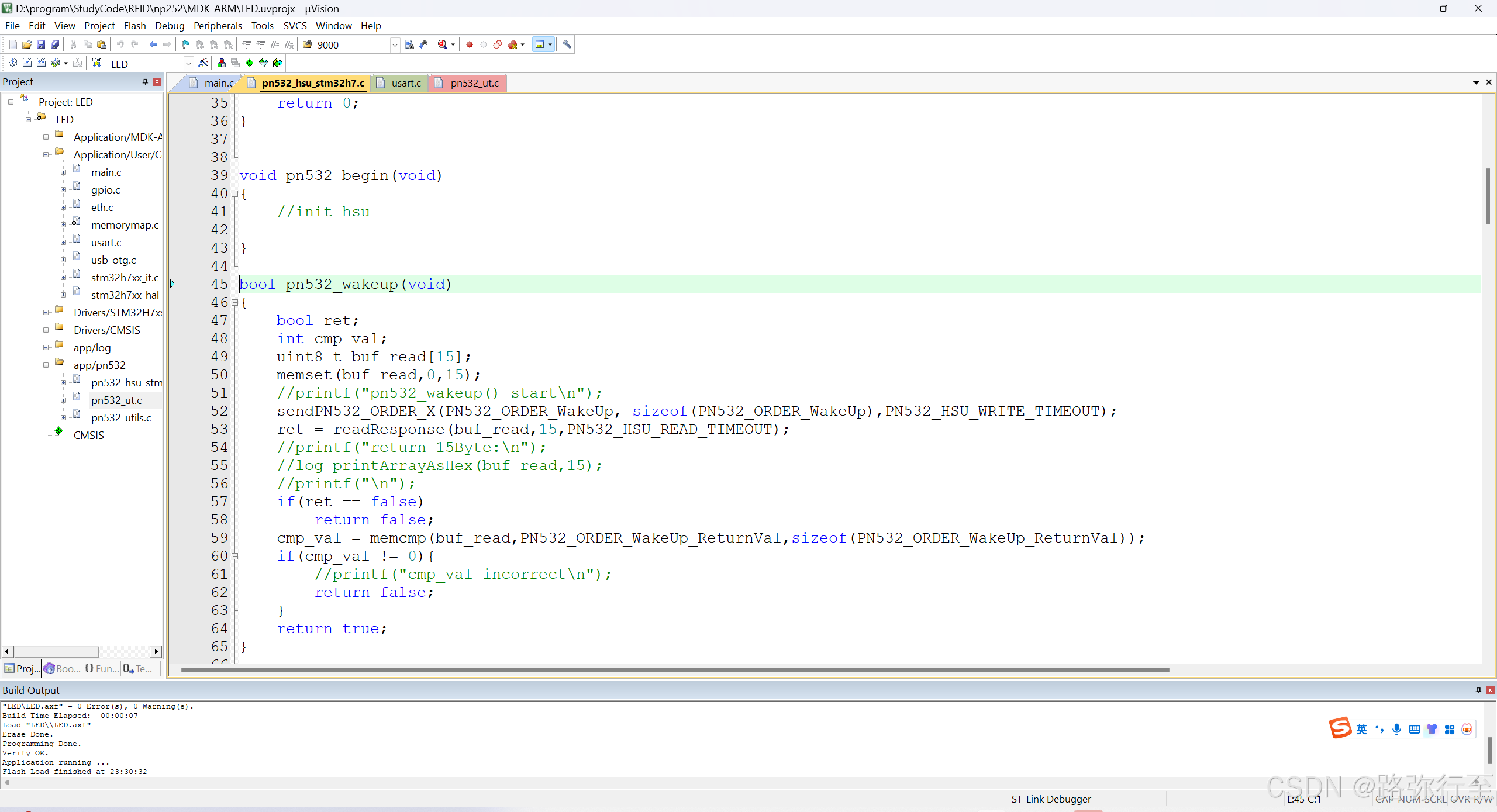Click the Build target icon
1497x812 pixels.
tap(27, 63)
